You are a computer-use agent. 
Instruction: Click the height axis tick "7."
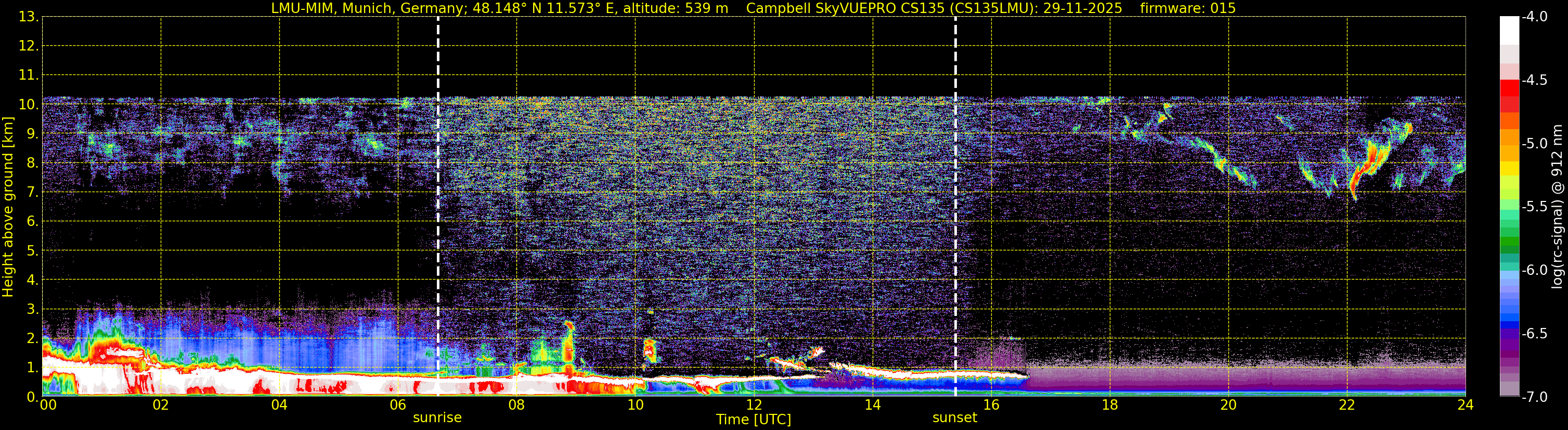pyautogui.click(x=32, y=193)
